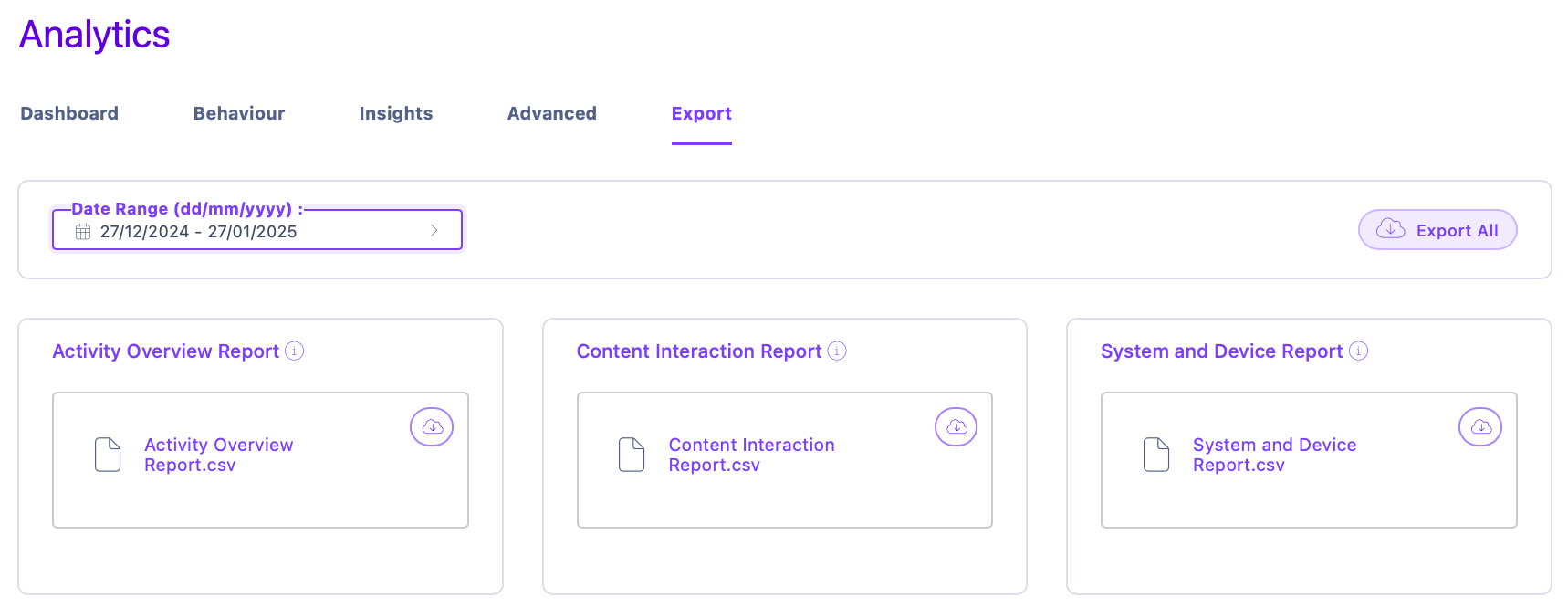1568x608 pixels.
Task: Show info for Content Interaction Report
Action: pos(837,351)
